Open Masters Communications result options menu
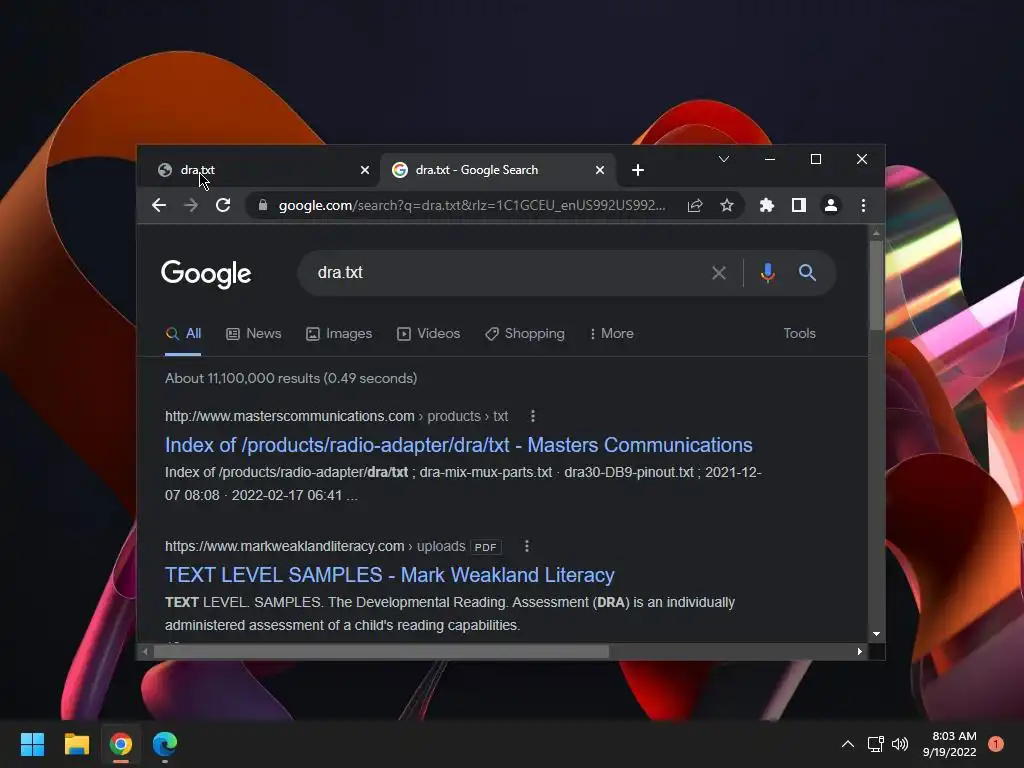The height and width of the screenshot is (768, 1024). [533, 416]
